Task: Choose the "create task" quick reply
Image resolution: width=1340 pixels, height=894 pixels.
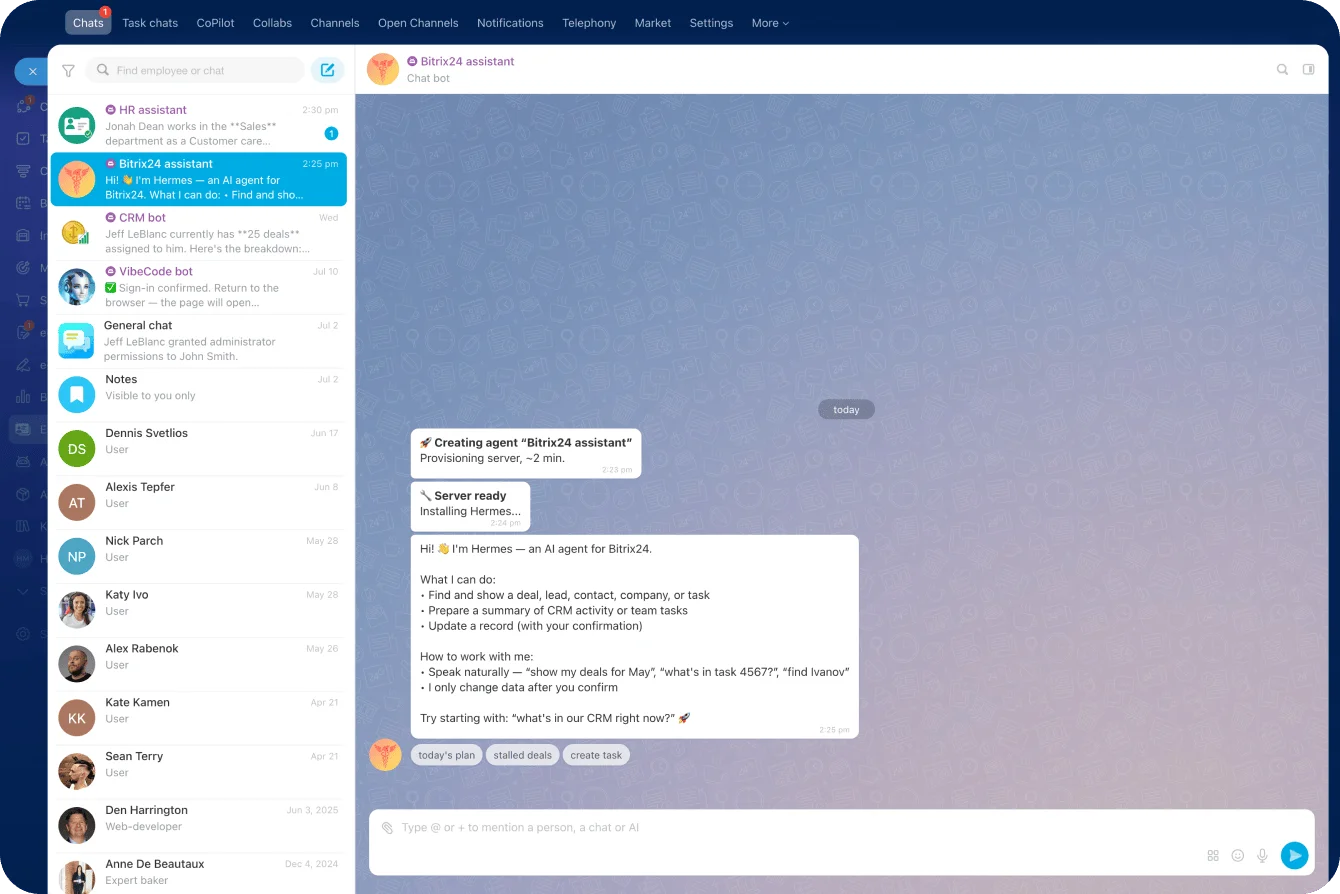Action: coord(596,755)
